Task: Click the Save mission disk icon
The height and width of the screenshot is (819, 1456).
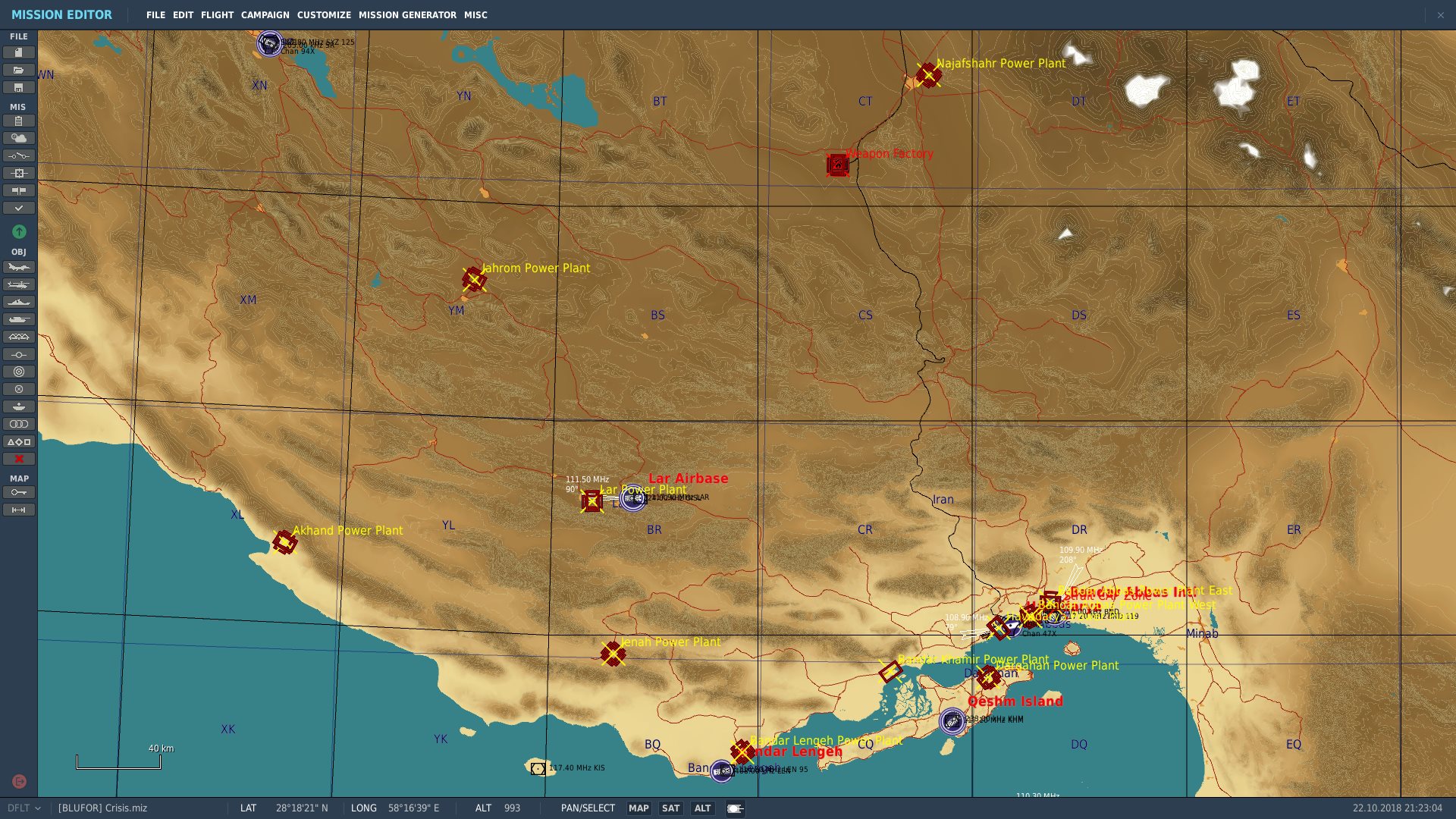Action: pyautogui.click(x=19, y=87)
